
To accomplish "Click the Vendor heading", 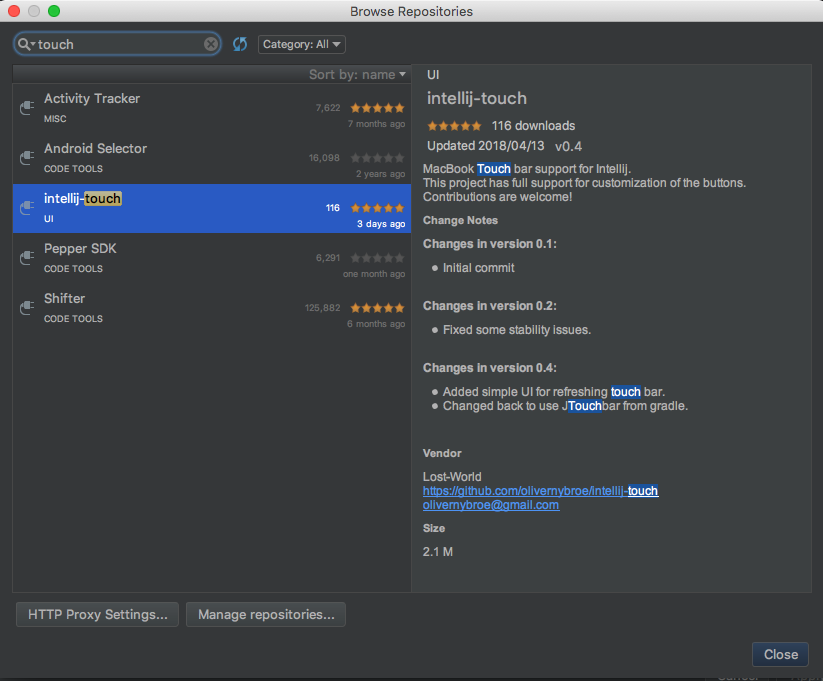I will tap(442, 454).
